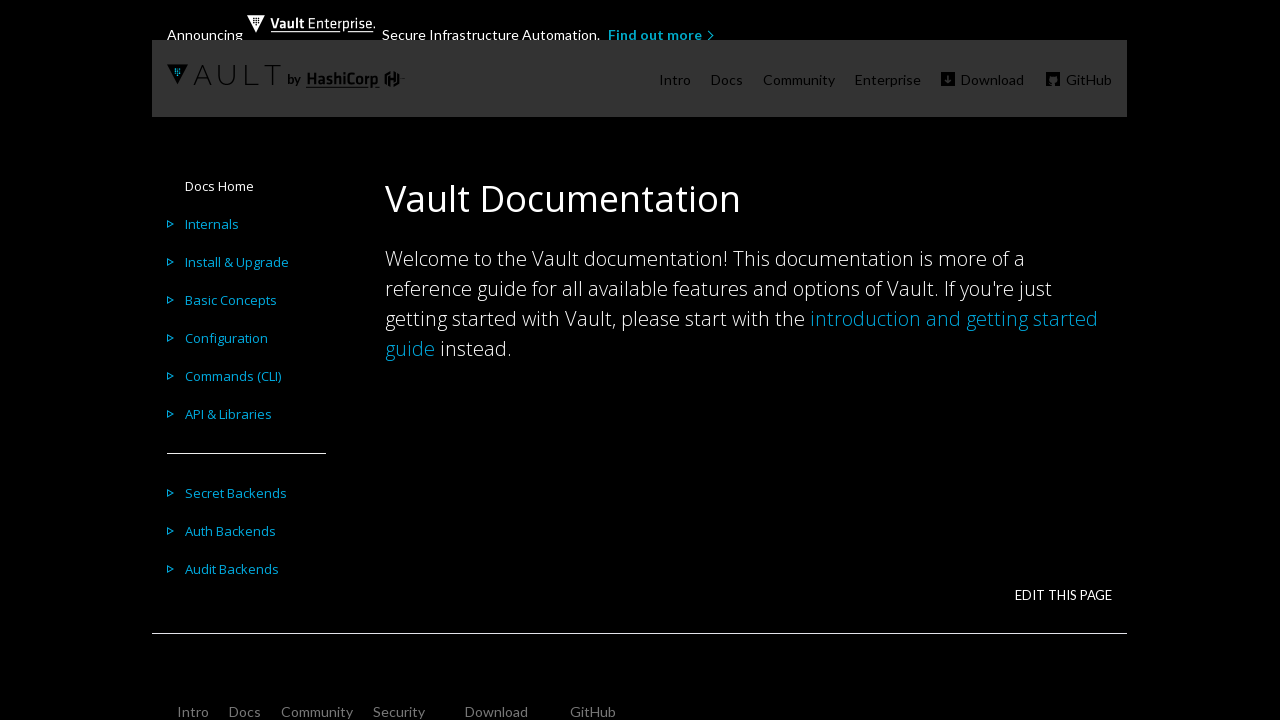This screenshot has height=720, width=1280.
Task: Expand the Basic Concepts triangle
Action: pyautogui.click(x=170, y=300)
